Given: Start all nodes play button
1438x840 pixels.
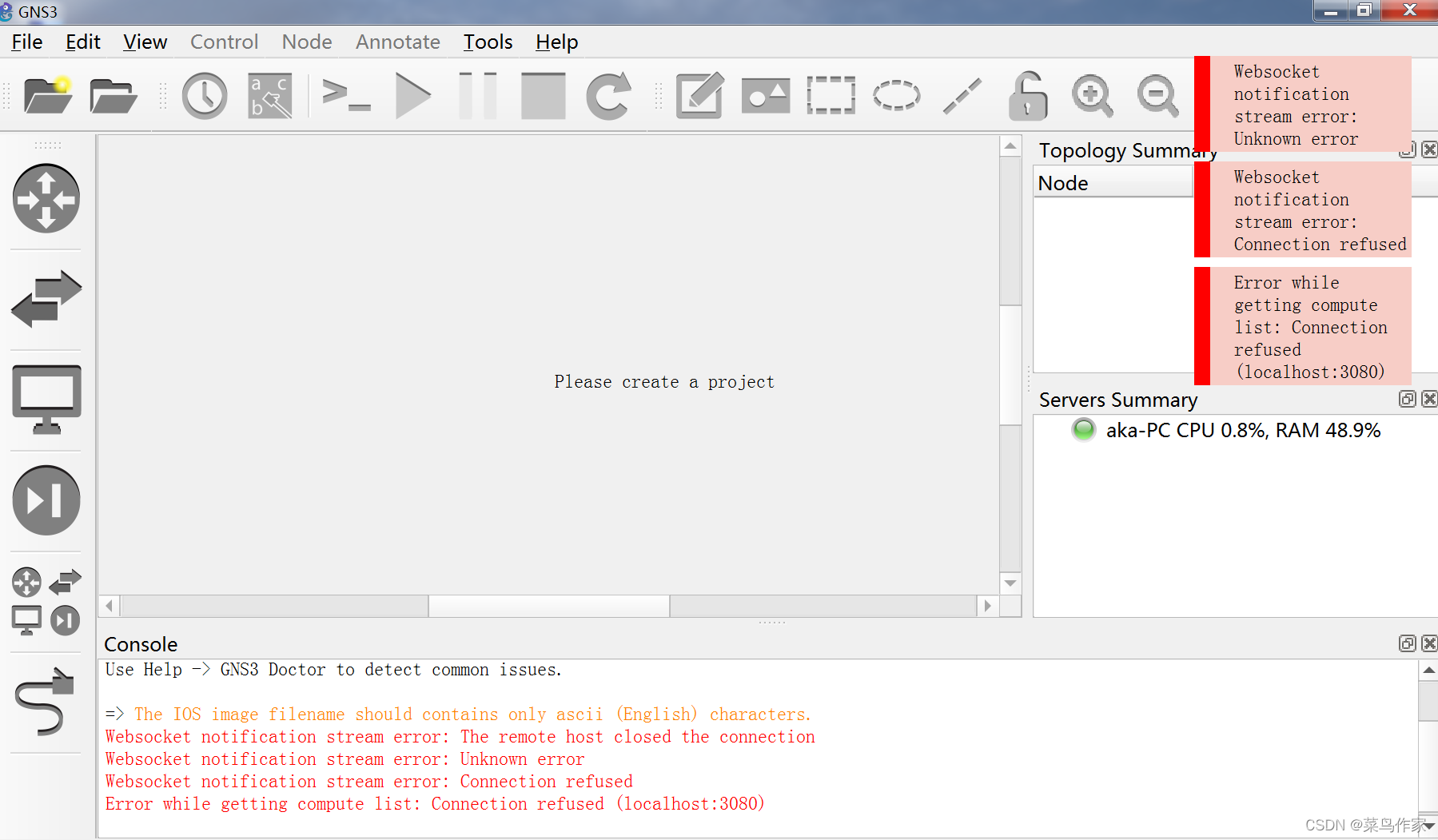Looking at the screenshot, I should point(413,96).
